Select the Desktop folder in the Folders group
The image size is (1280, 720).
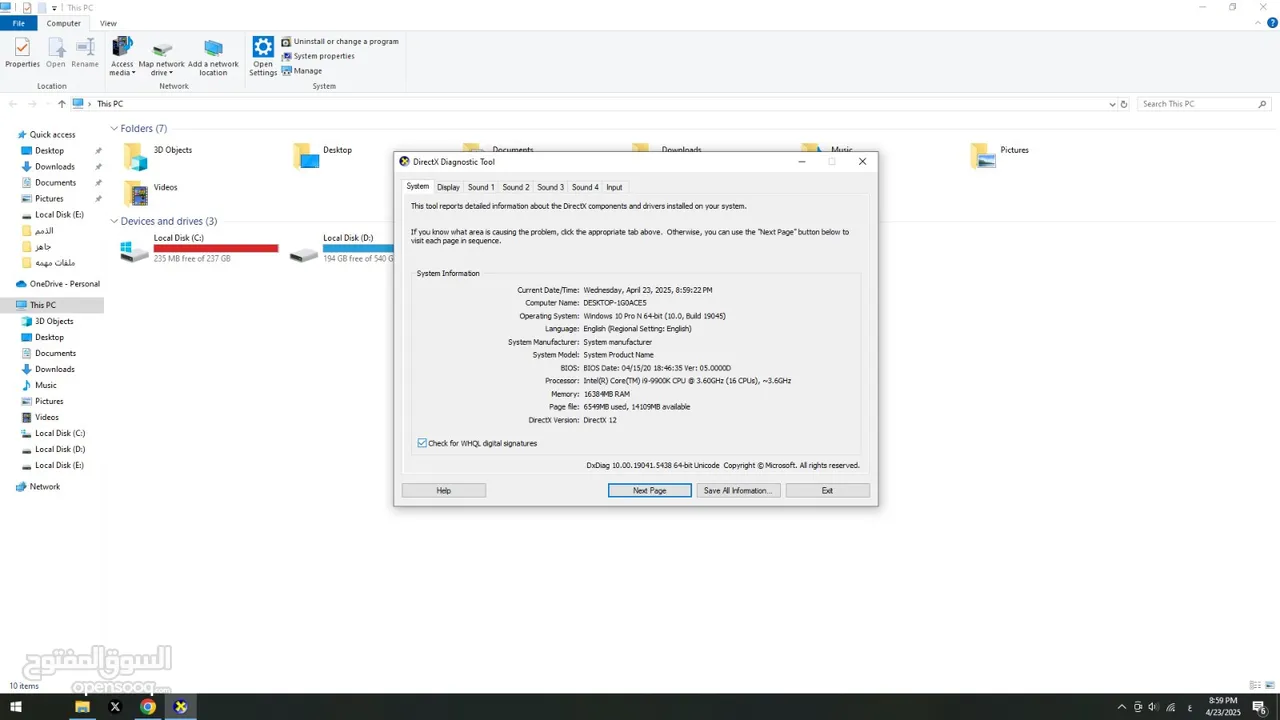322,155
